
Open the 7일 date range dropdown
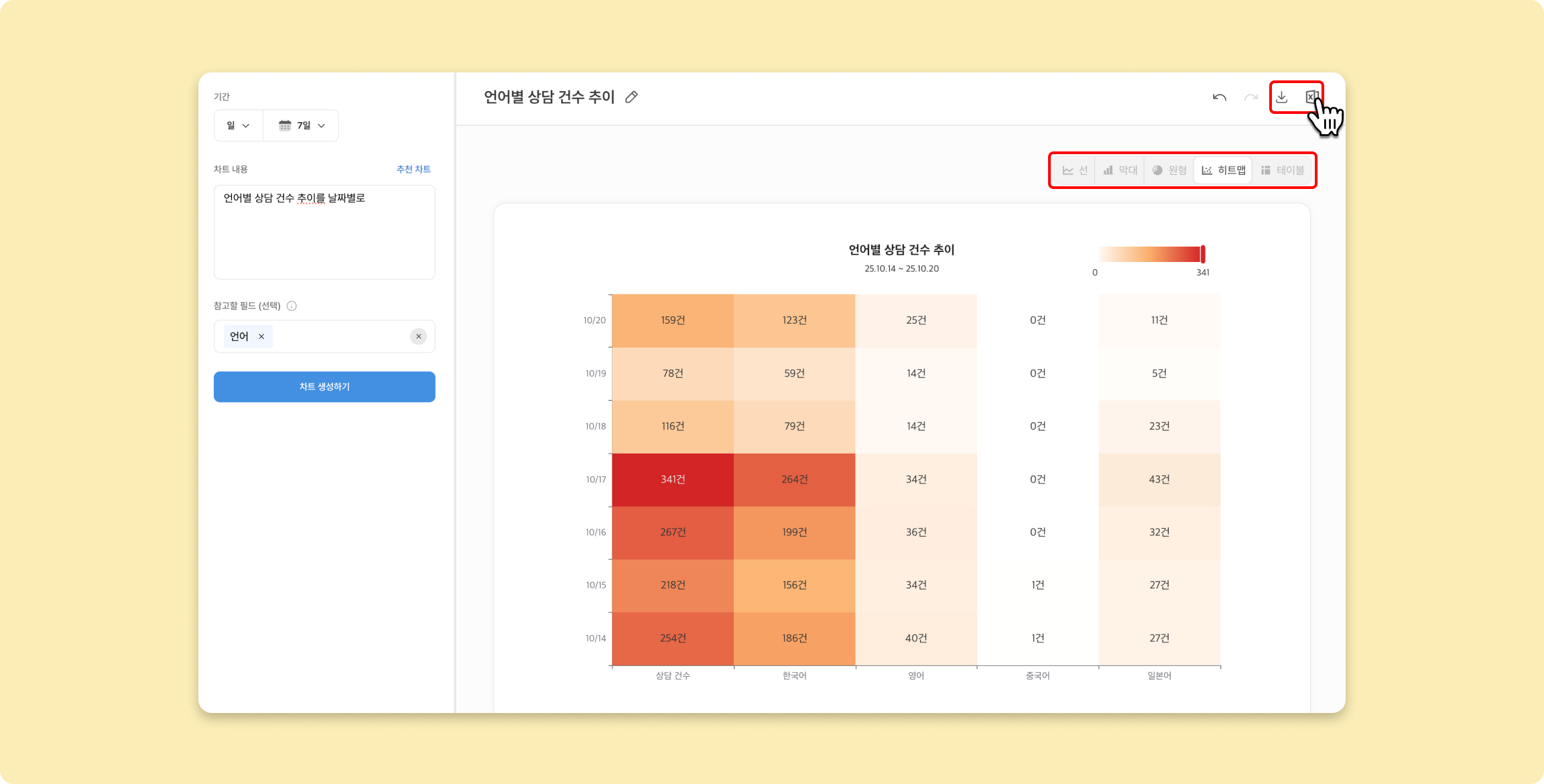point(302,125)
